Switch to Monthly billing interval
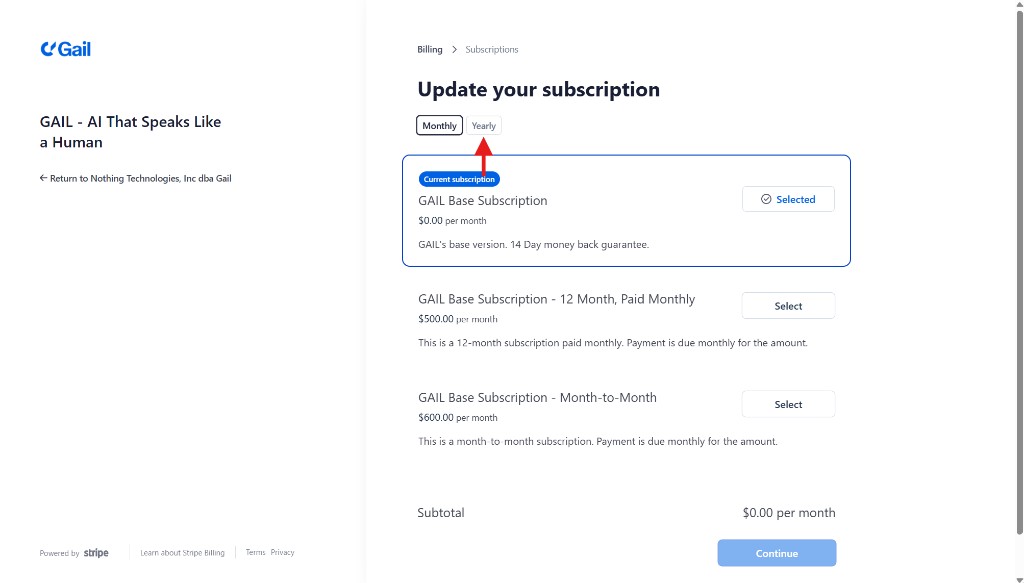The width and height of the screenshot is (1024, 583). 439,126
